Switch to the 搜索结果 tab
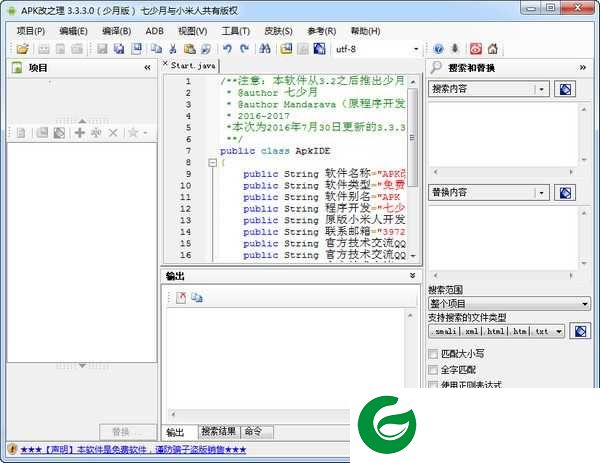Viewport: 600px width, 463px height. 218,432
